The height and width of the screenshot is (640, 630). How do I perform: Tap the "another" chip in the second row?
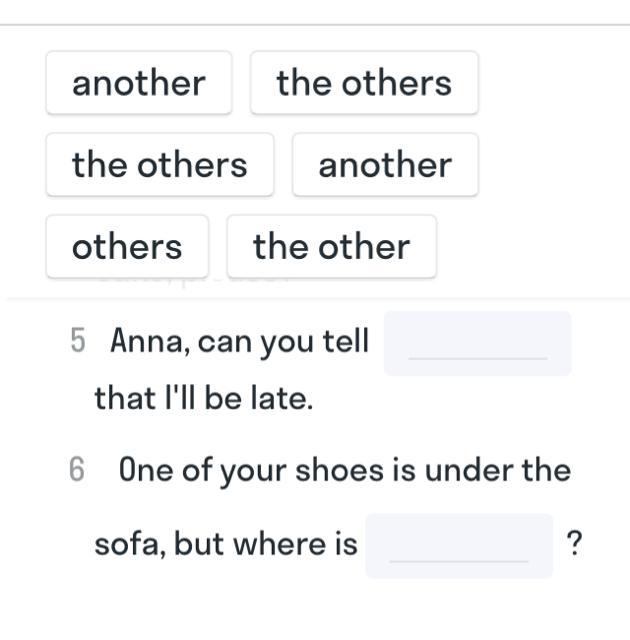(x=385, y=165)
